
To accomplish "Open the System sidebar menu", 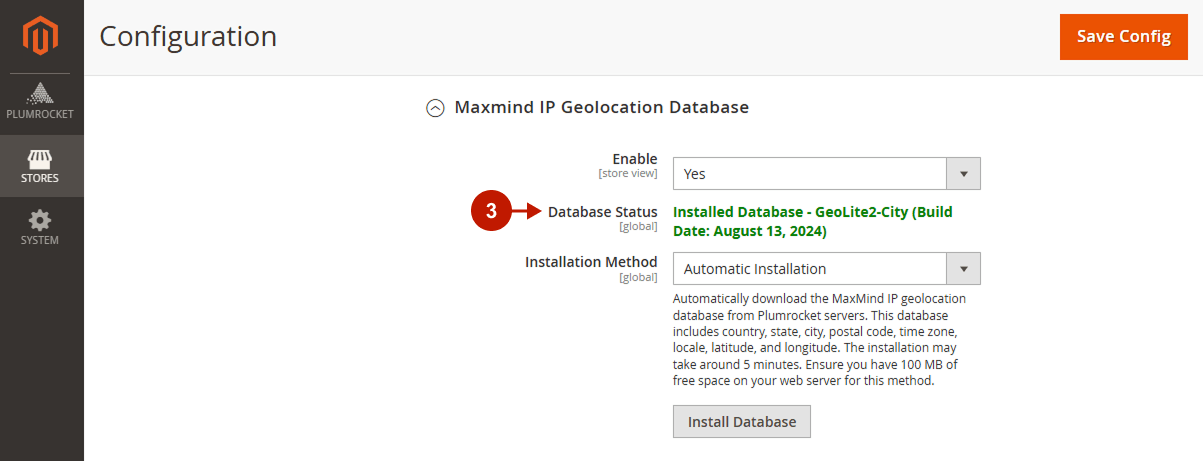I will coord(42,227).
